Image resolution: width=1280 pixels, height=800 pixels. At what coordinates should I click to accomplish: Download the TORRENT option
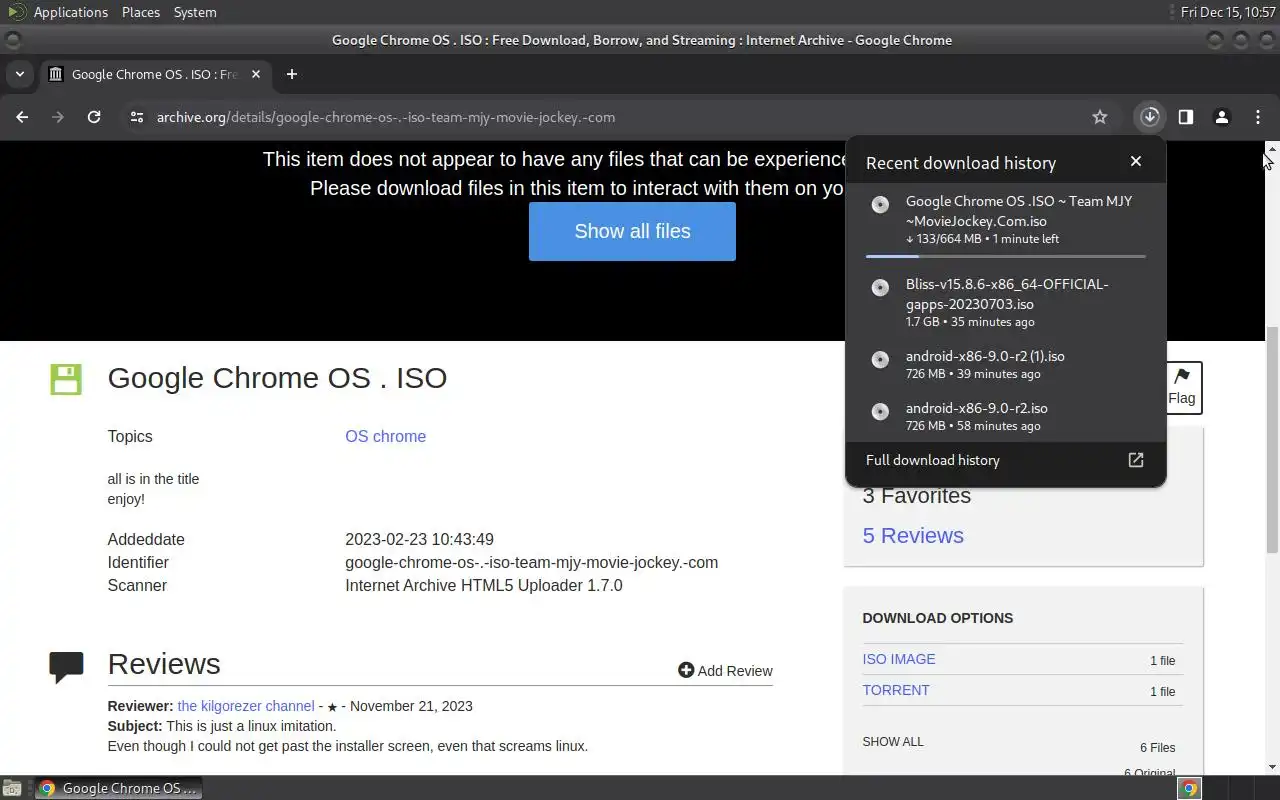pos(896,690)
